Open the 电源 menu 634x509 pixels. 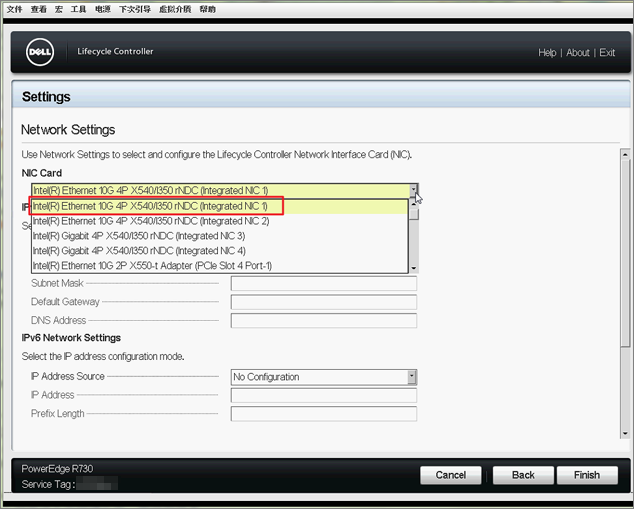pyautogui.click(x=103, y=9)
